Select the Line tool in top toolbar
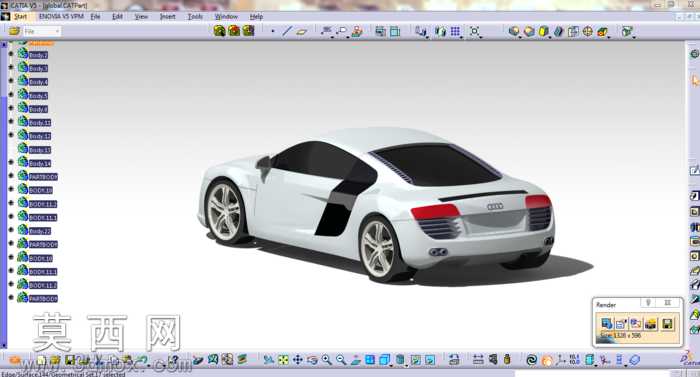Screen dimensions: 700x377 point(287,31)
